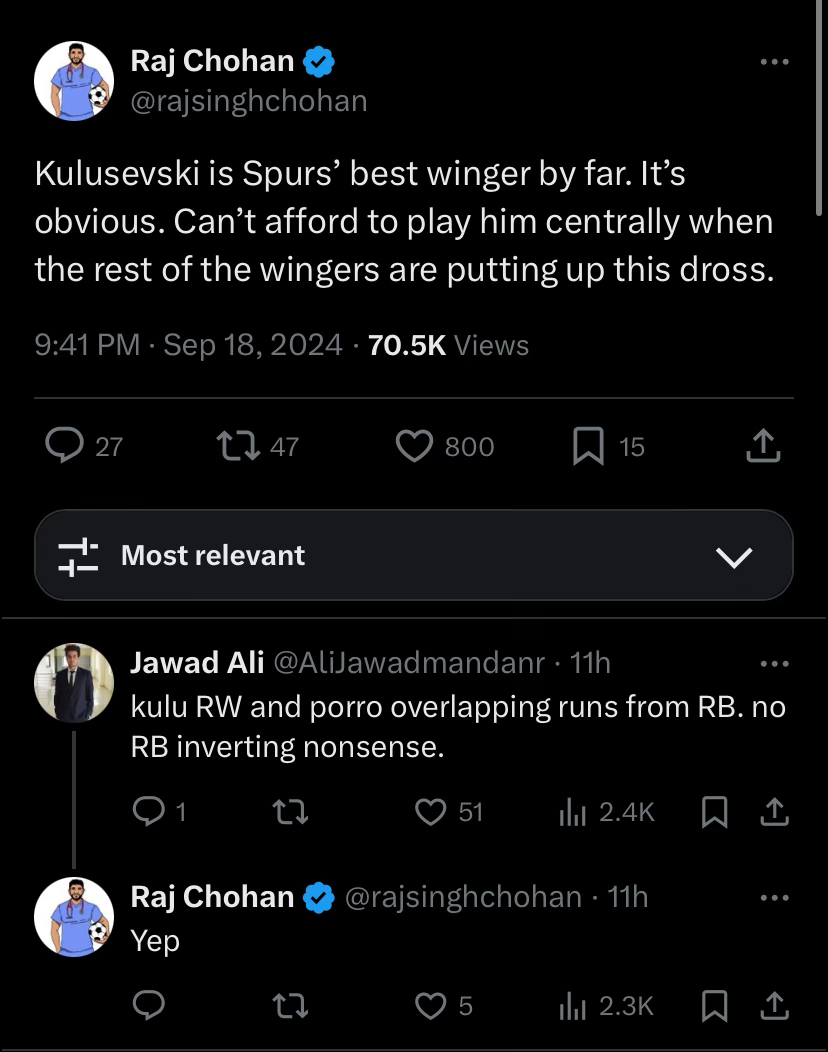The width and height of the screenshot is (828, 1052).
Task: Like Jawad Ali's reply with 51 likes
Action: 431,813
